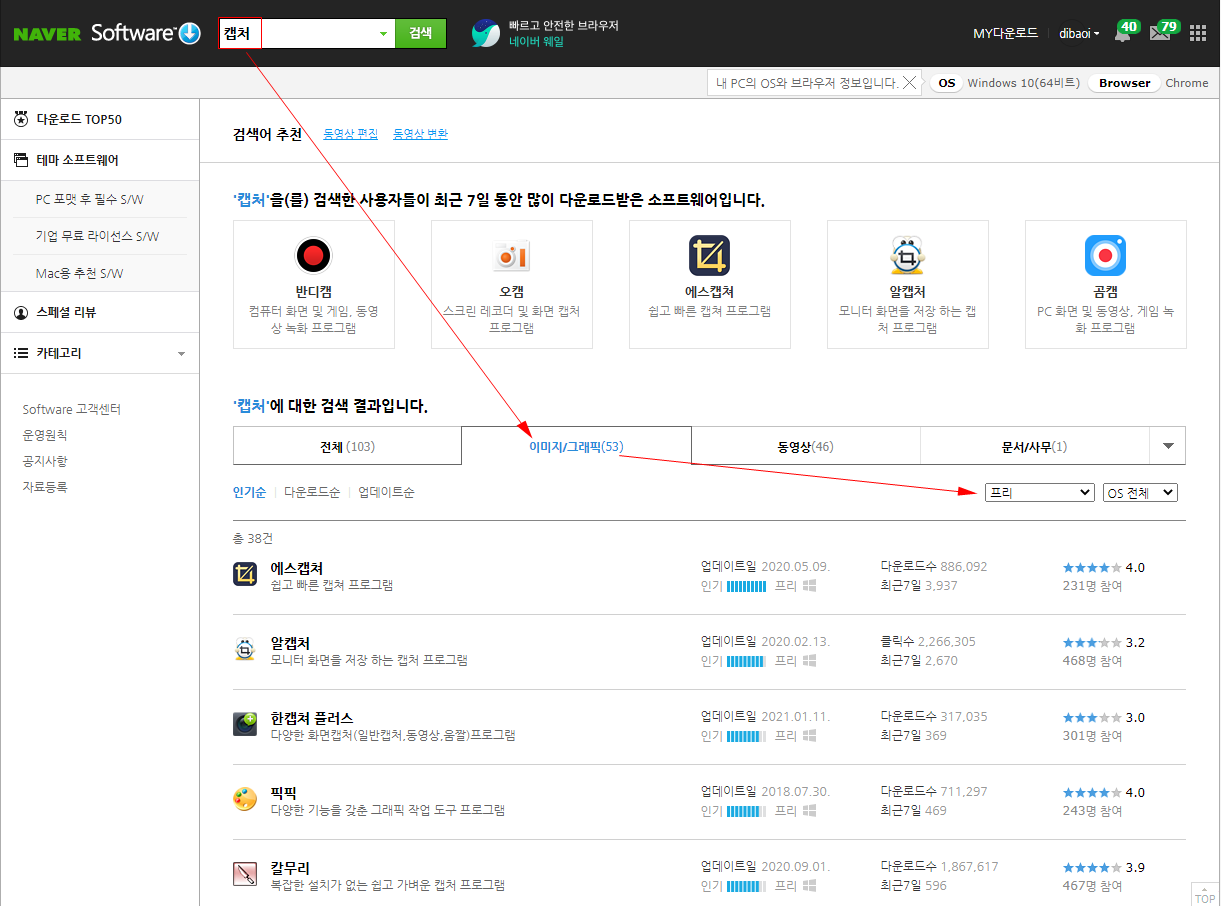The height and width of the screenshot is (906, 1221).
Task: Open the 칼무리 result title
Action: 290,868
